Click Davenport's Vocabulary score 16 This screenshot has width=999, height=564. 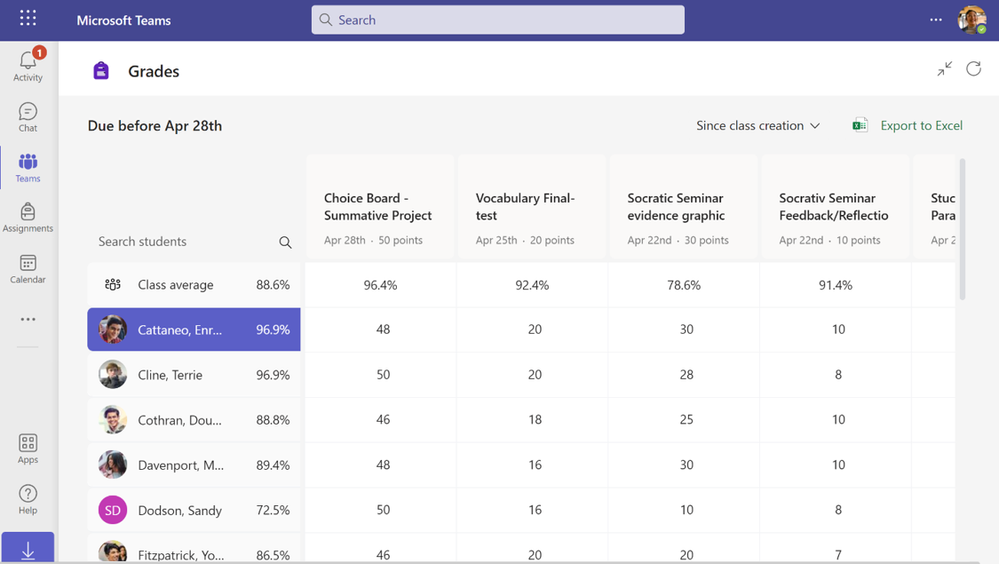[535, 465]
